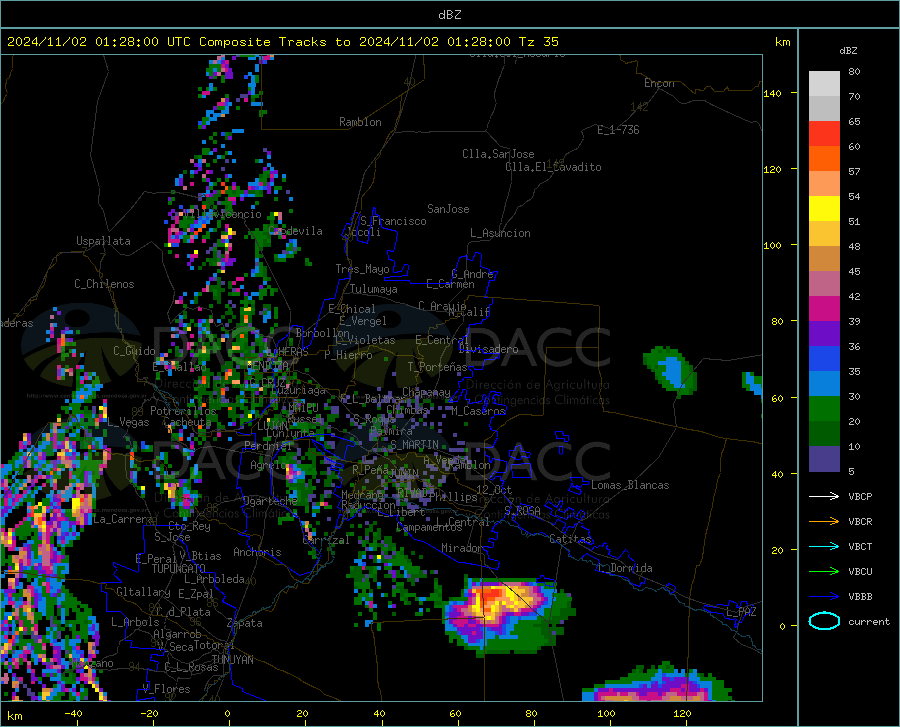
Task: Click the Tulumaya place label
Action: (x=373, y=289)
